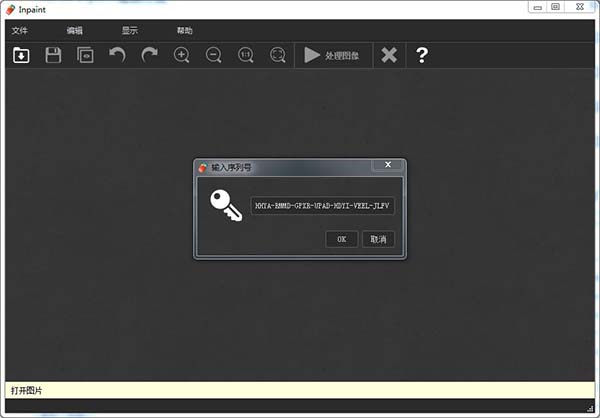
Task: Click the Open image toolbar icon
Action: click(x=21, y=55)
